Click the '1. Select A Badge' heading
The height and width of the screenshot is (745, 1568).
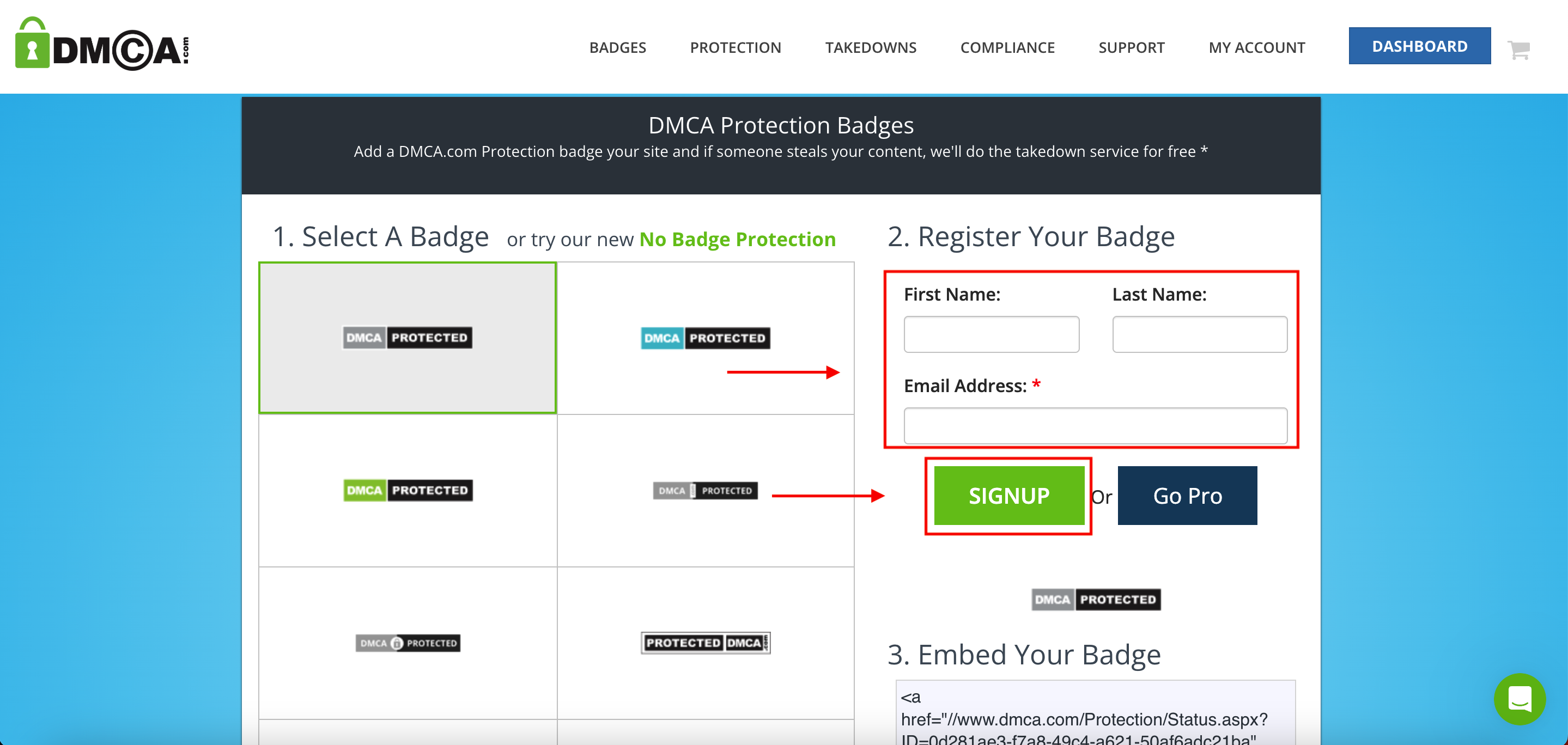click(380, 236)
